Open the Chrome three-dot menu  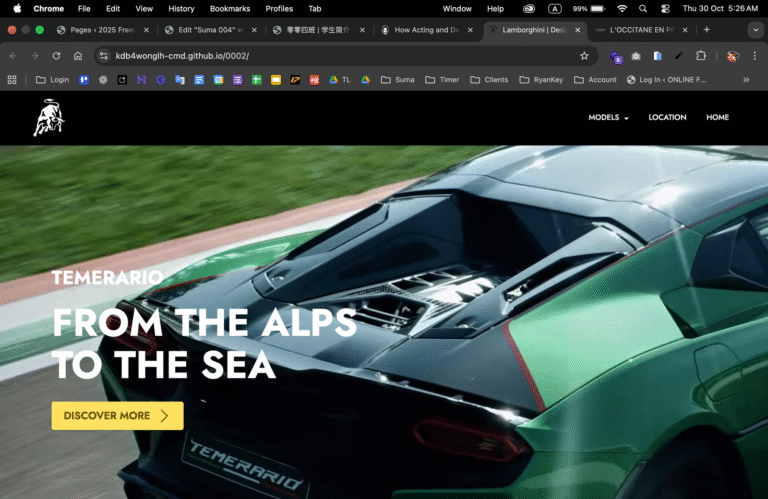(755, 56)
